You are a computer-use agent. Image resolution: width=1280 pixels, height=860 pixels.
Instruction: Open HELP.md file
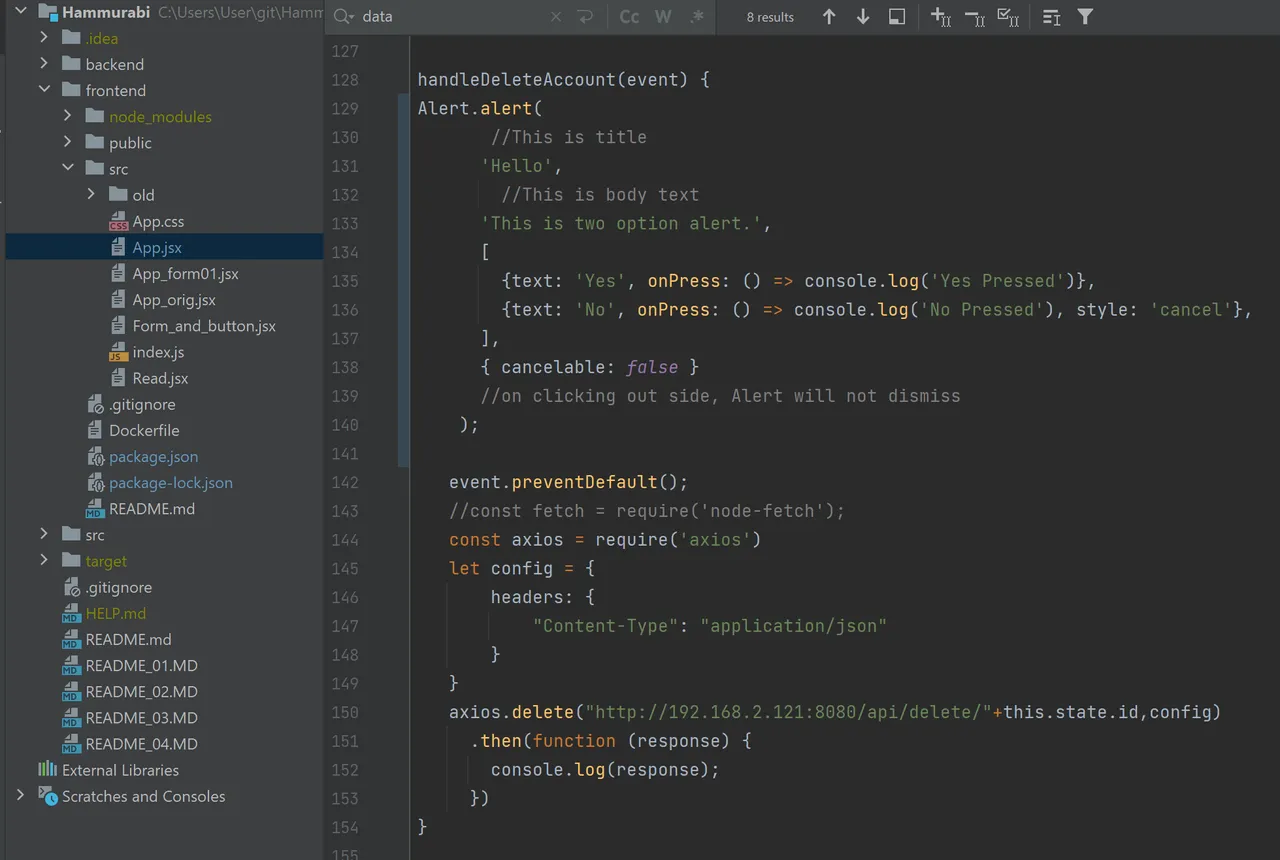(x=116, y=613)
